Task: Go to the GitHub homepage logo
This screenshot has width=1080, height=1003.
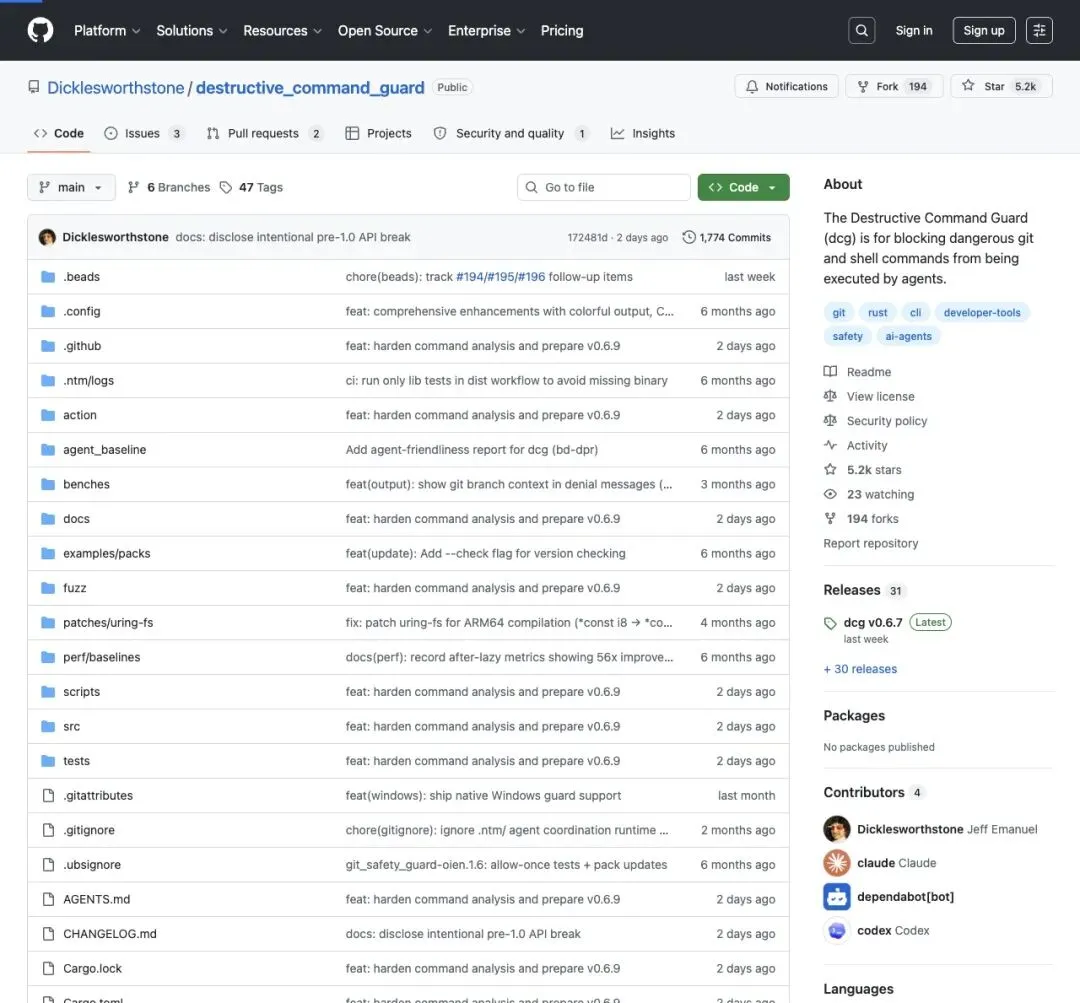Action: pos(40,30)
